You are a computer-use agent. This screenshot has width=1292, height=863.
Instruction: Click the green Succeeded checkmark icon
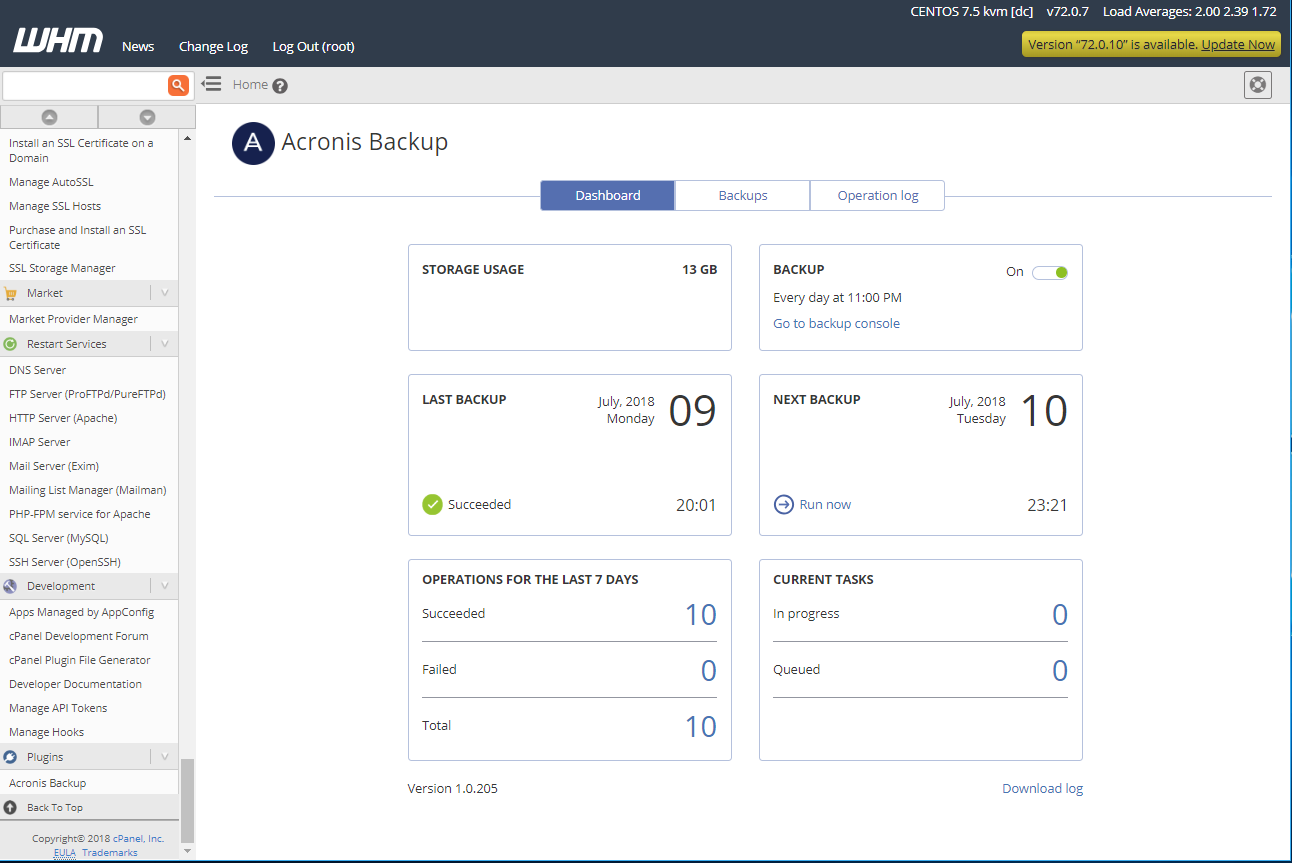(x=432, y=505)
